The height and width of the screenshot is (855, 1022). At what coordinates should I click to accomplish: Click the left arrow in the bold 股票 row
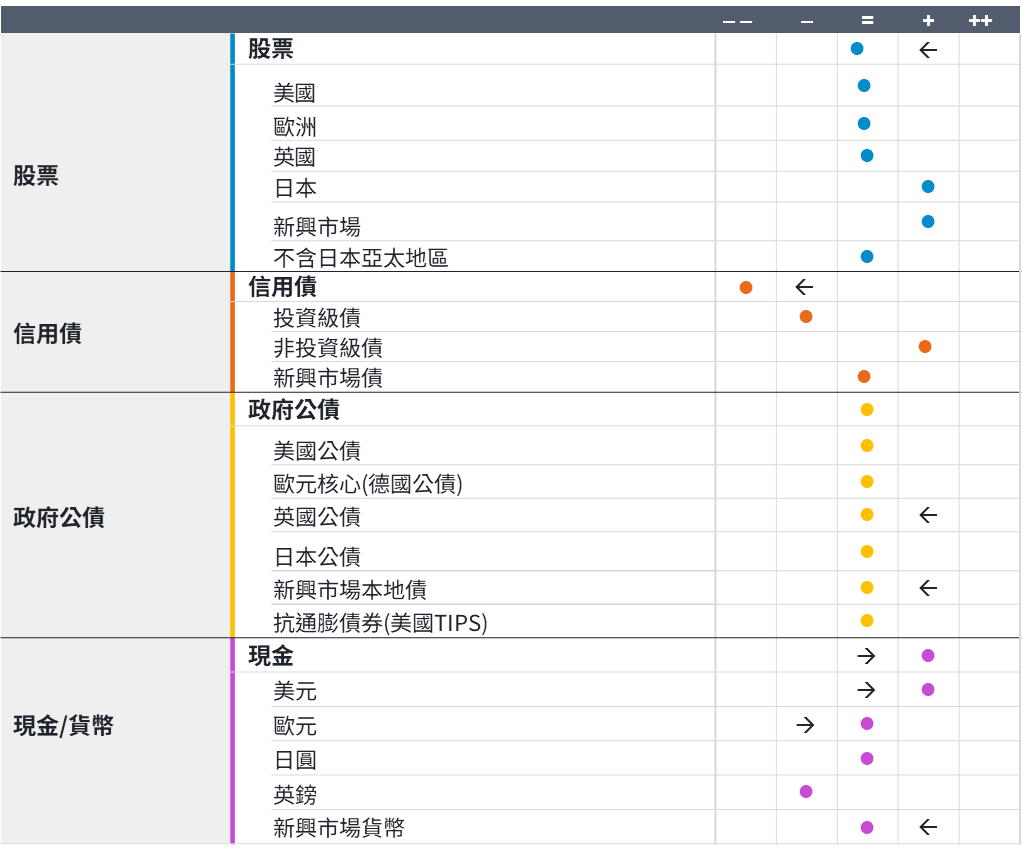[x=927, y=50]
